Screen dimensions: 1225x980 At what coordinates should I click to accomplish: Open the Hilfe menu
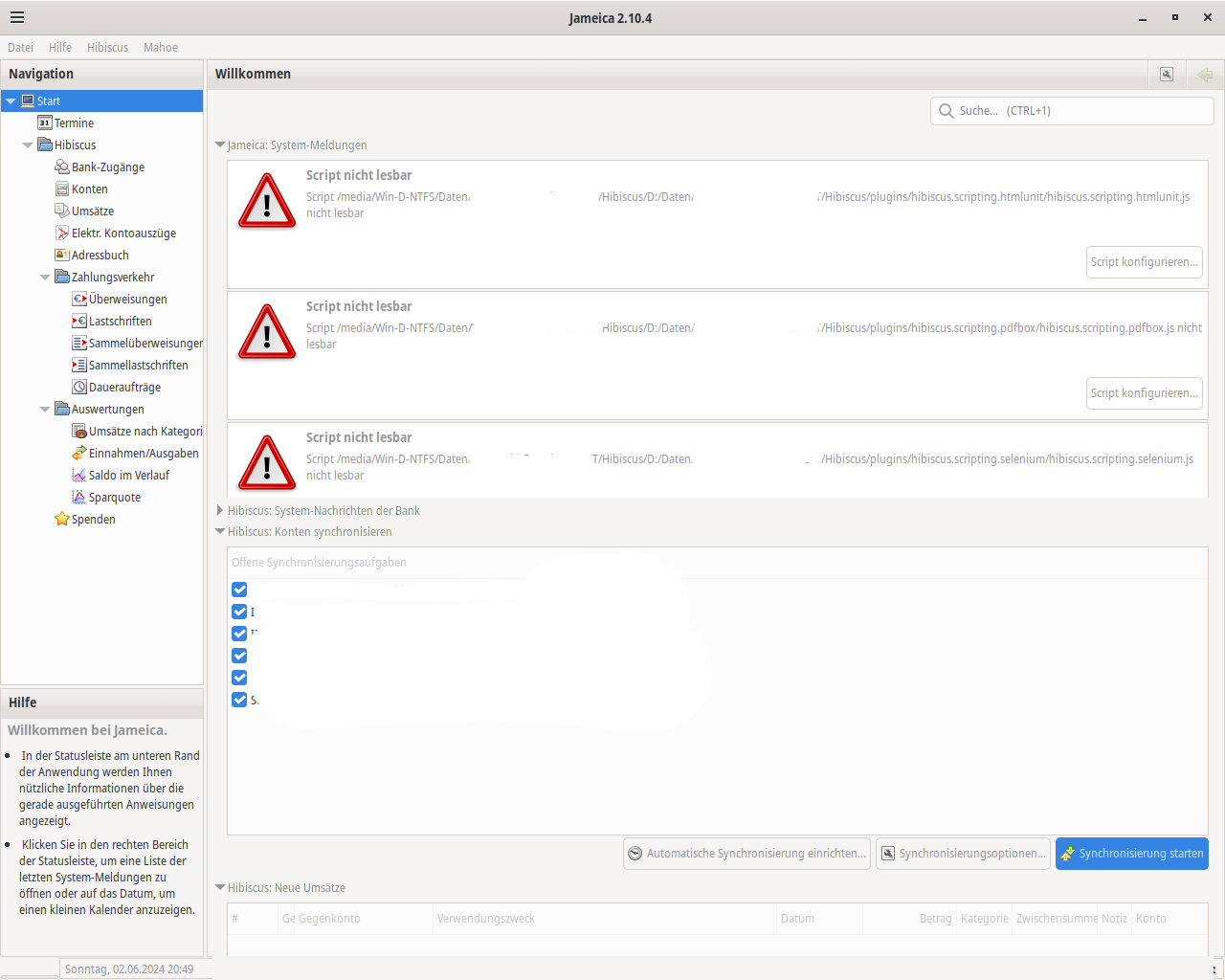tap(60, 47)
